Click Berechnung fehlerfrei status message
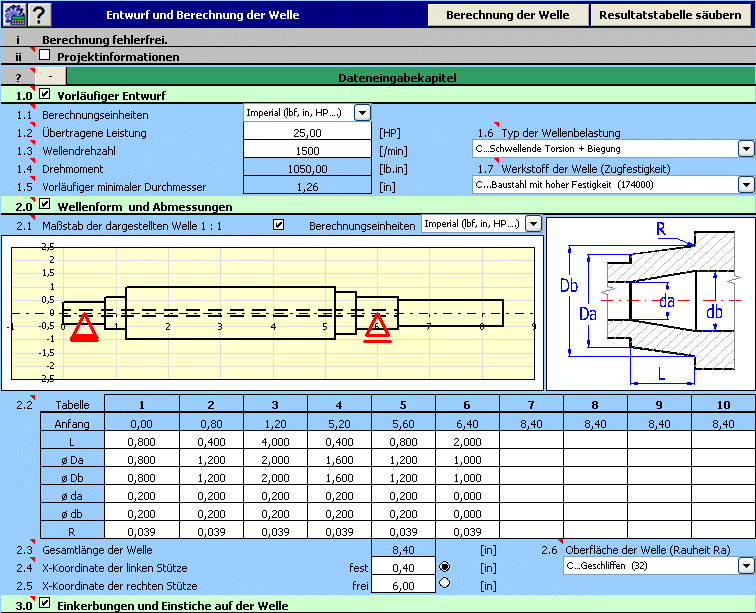The height and width of the screenshot is (613, 756). point(105,40)
